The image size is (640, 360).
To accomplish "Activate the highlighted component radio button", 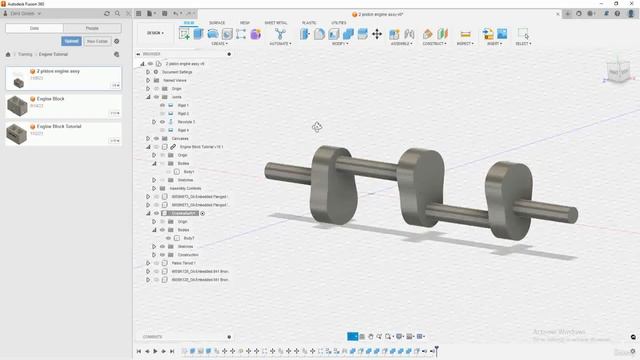I will (202, 213).
